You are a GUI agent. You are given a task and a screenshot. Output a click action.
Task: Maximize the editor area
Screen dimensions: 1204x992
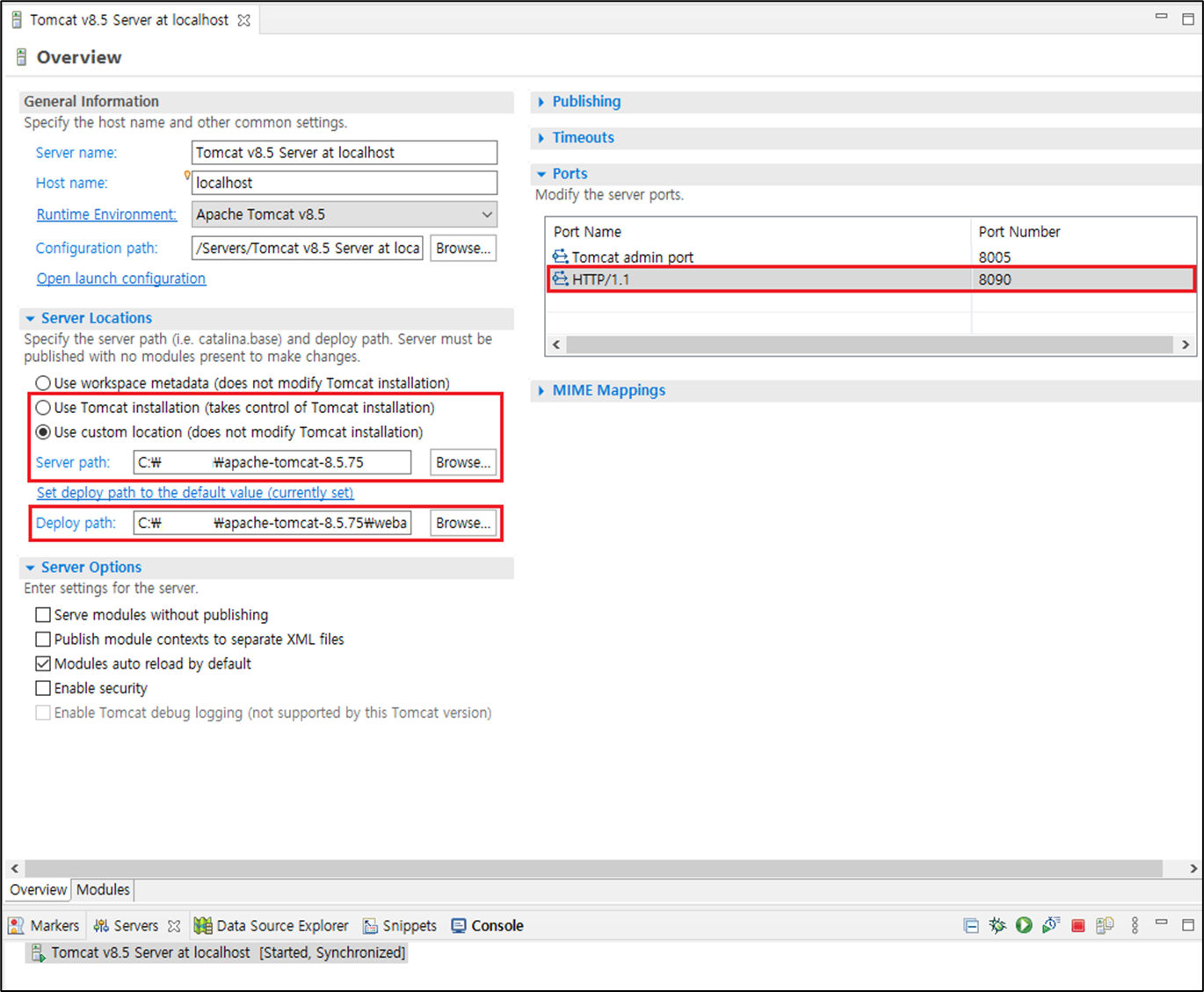[1188, 18]
